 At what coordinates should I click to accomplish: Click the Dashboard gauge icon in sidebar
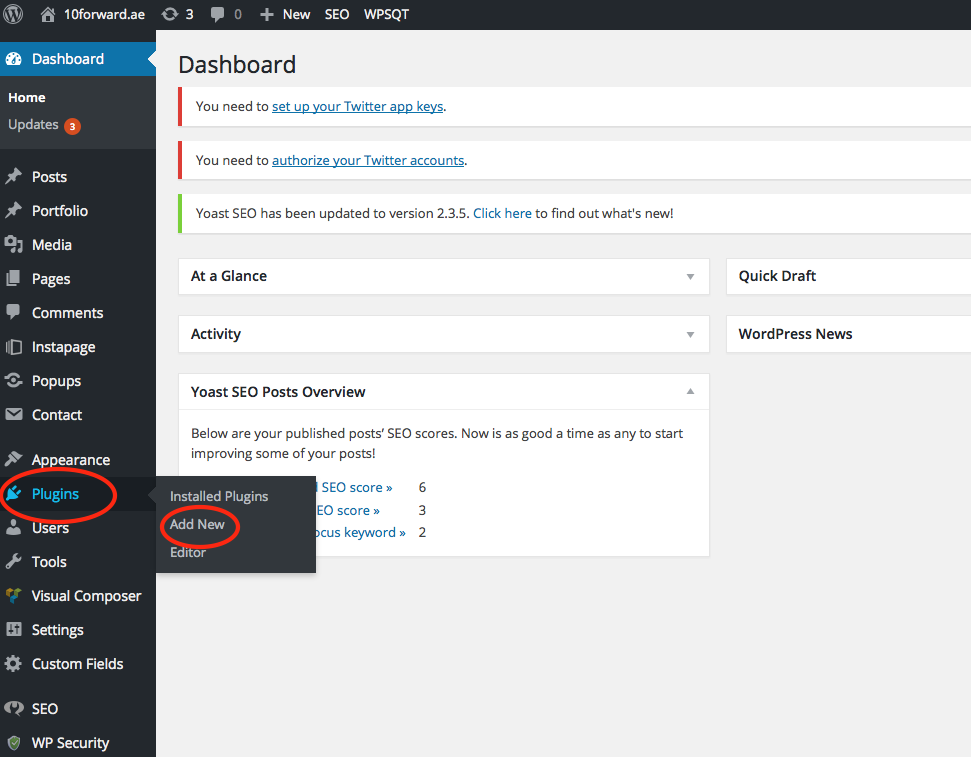[14, 59]
